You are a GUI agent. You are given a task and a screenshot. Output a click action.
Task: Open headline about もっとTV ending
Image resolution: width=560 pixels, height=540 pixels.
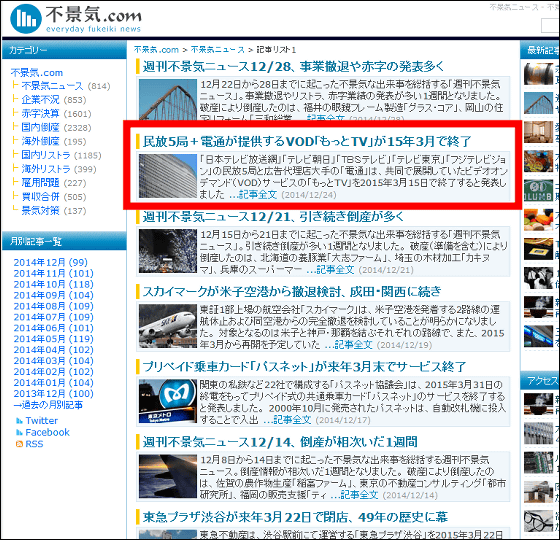point(307,141)
